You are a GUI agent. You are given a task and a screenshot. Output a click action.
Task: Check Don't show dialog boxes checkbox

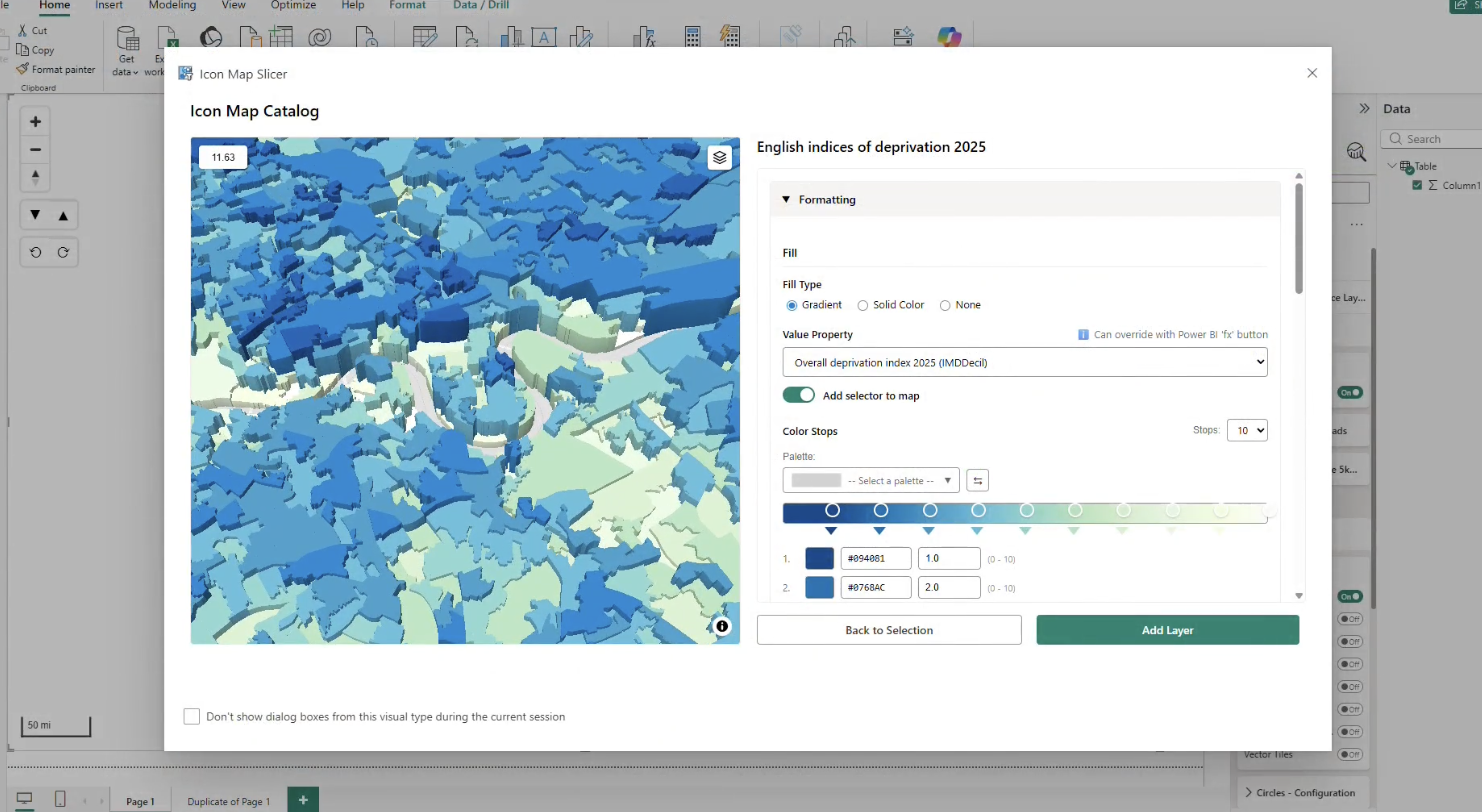[x=192, y=717]
